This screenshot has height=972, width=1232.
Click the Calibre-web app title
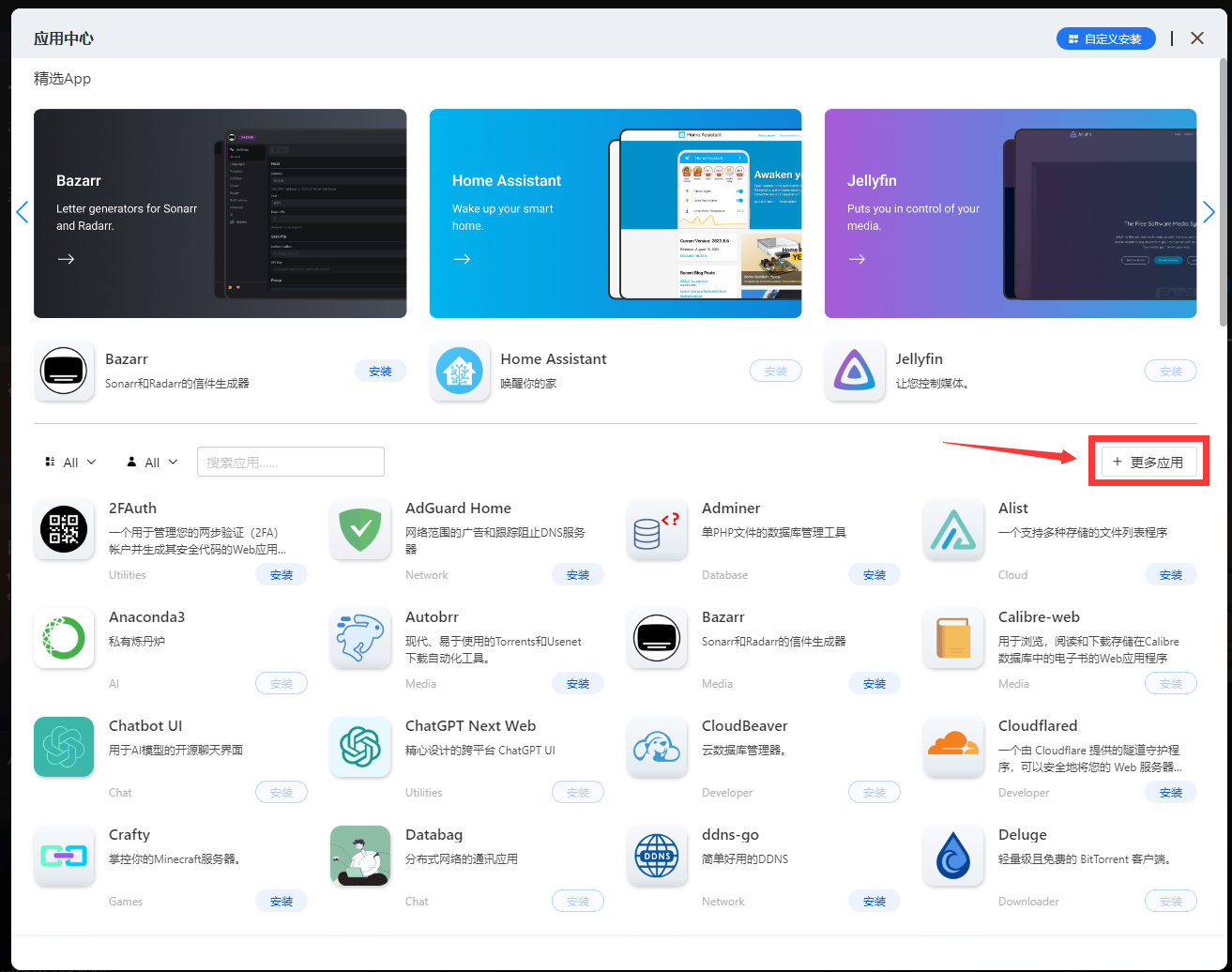tap(1039, 617)
